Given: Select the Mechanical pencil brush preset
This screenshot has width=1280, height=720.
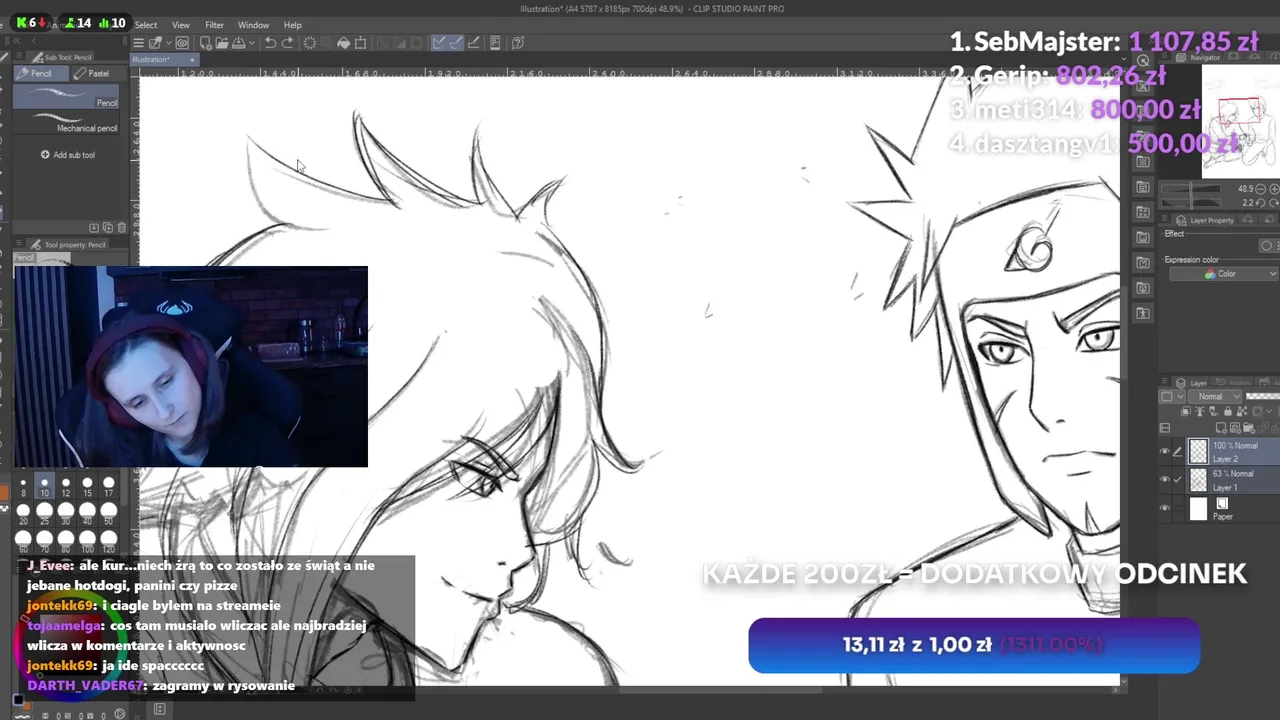Looking at the screenshot, I should tap(67, 122).
